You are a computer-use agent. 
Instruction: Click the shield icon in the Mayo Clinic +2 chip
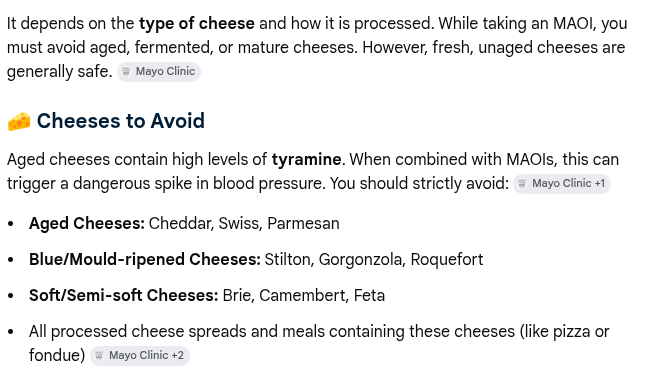(99, 356)
